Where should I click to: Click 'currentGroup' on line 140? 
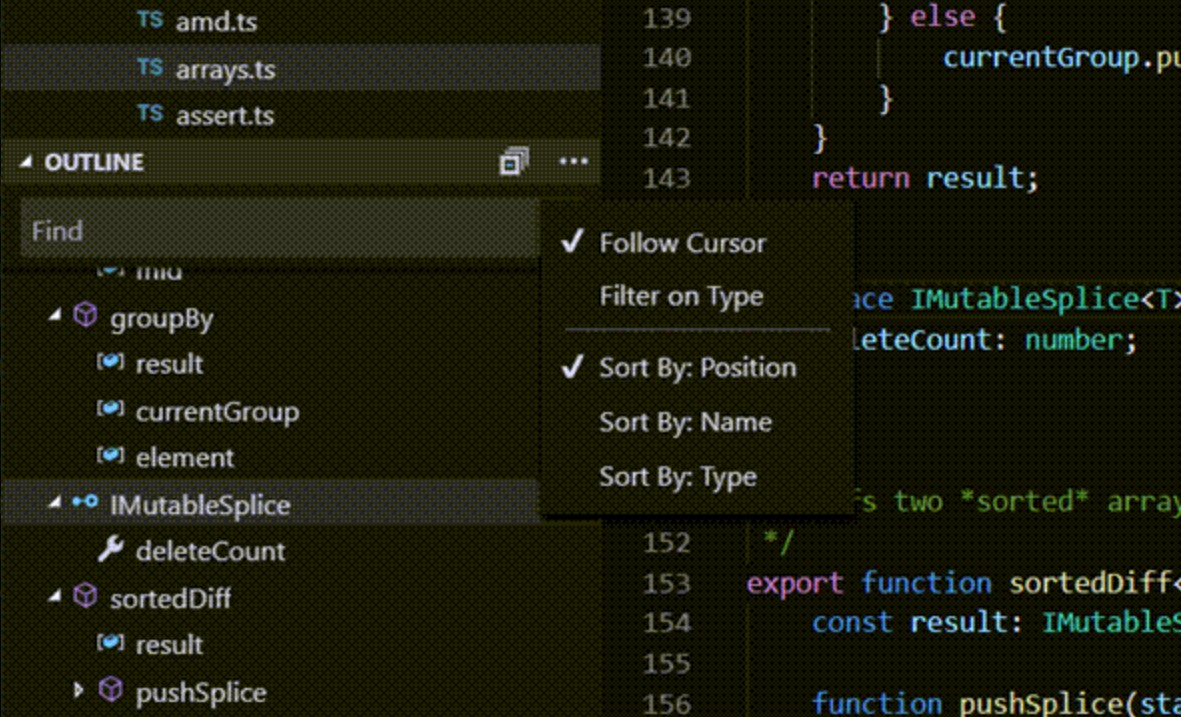[1042, 58]
